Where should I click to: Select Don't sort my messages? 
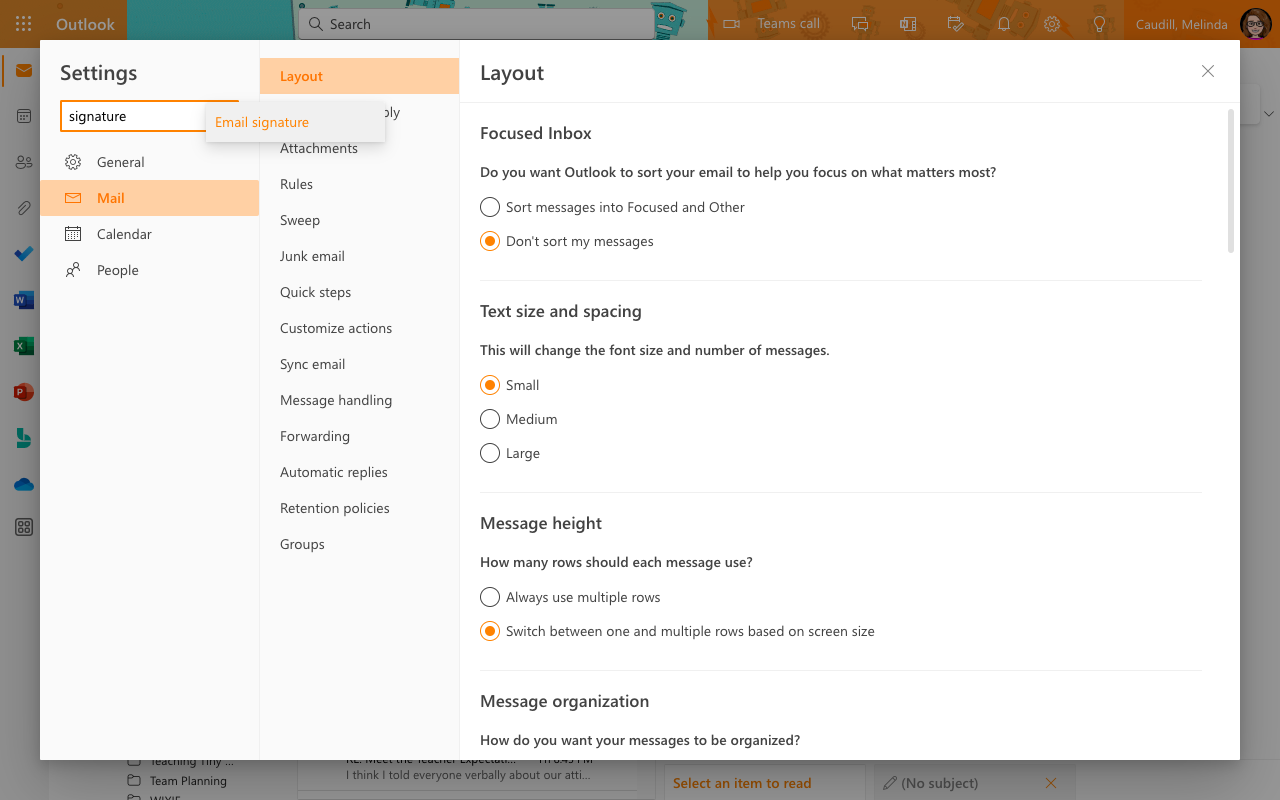[x=567, y=241]
